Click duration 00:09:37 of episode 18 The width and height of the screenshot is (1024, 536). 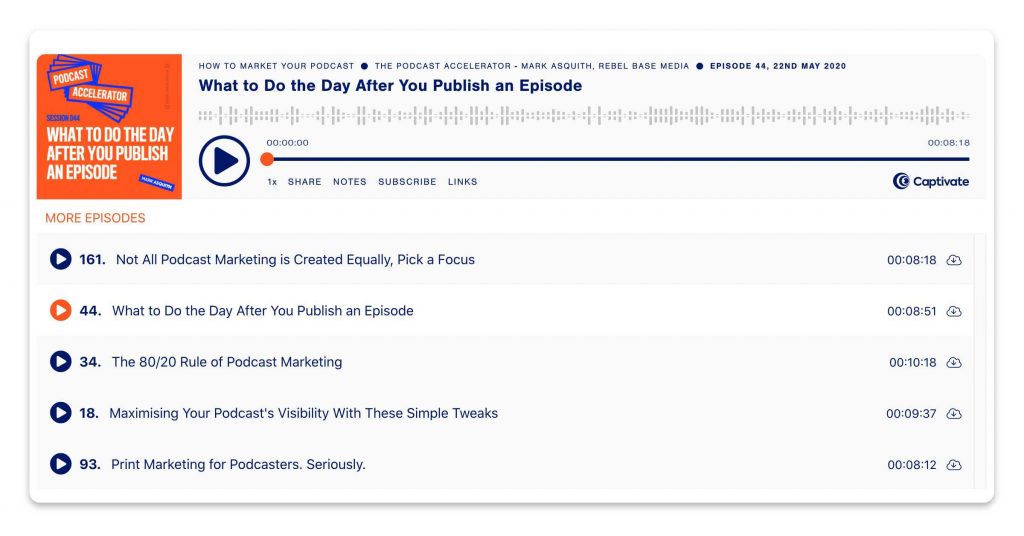coord(911,414)
